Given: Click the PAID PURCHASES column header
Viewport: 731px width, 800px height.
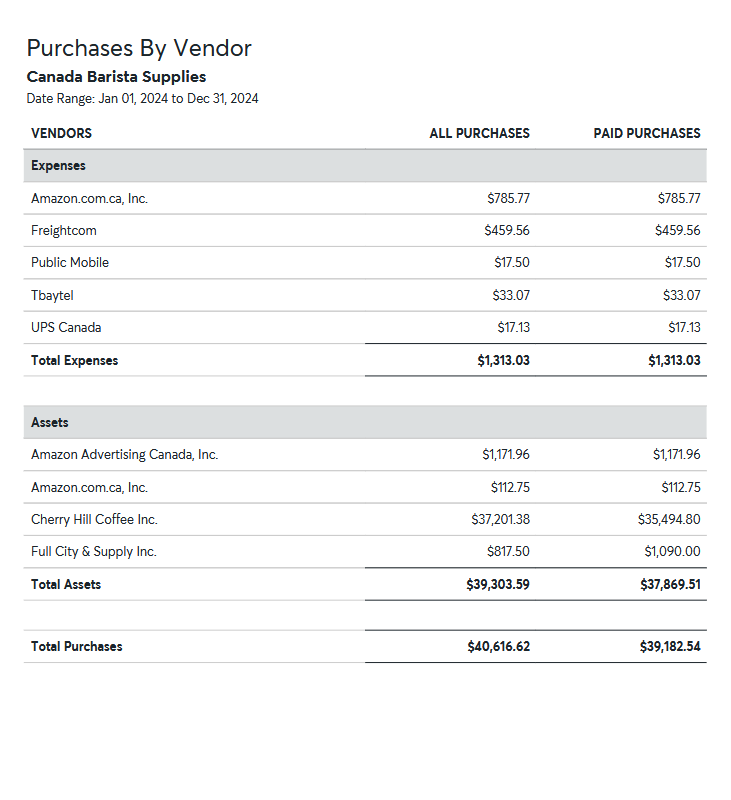Looking at the screenshot, I should click(x=646, y=133).
